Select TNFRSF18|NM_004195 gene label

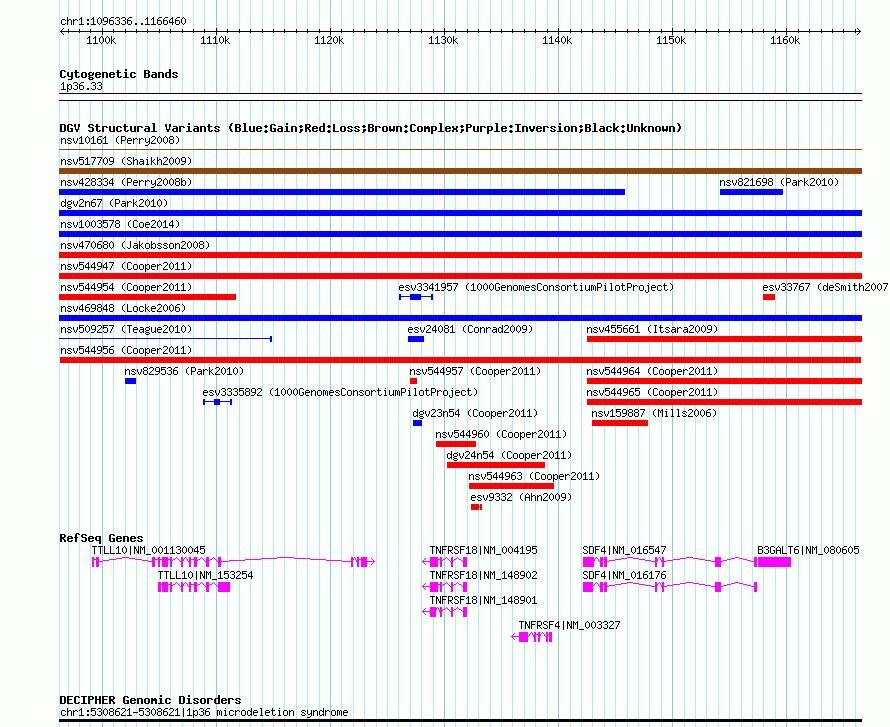pos(483,550)
